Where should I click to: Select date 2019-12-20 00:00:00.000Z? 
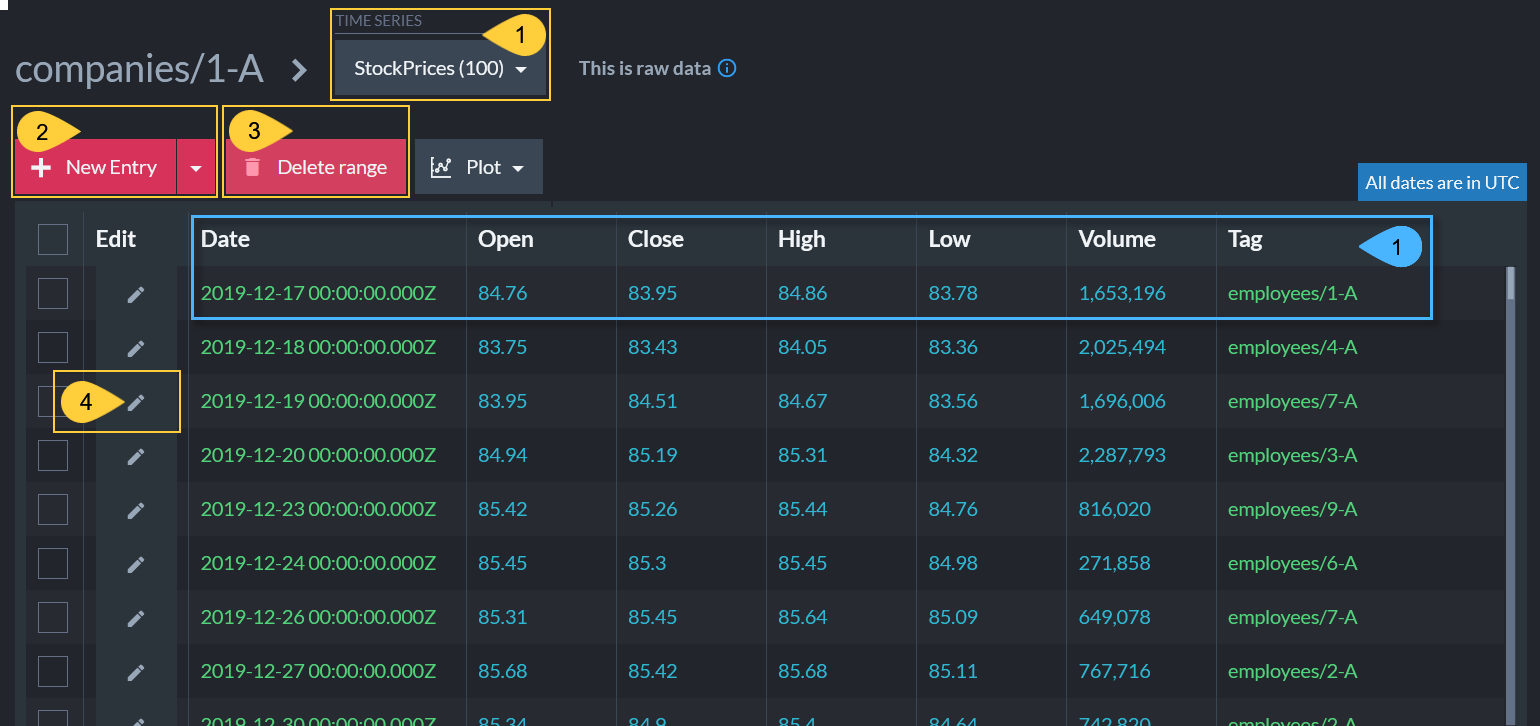click(319, 456)
